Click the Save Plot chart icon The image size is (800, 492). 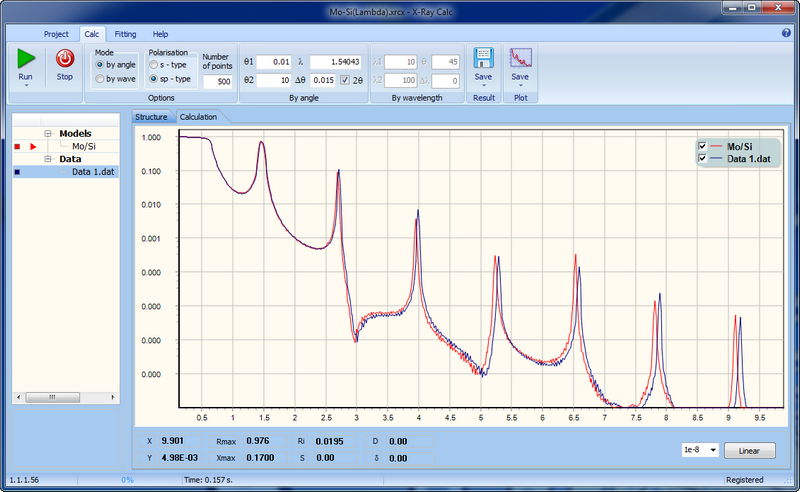tap(520, 58)
